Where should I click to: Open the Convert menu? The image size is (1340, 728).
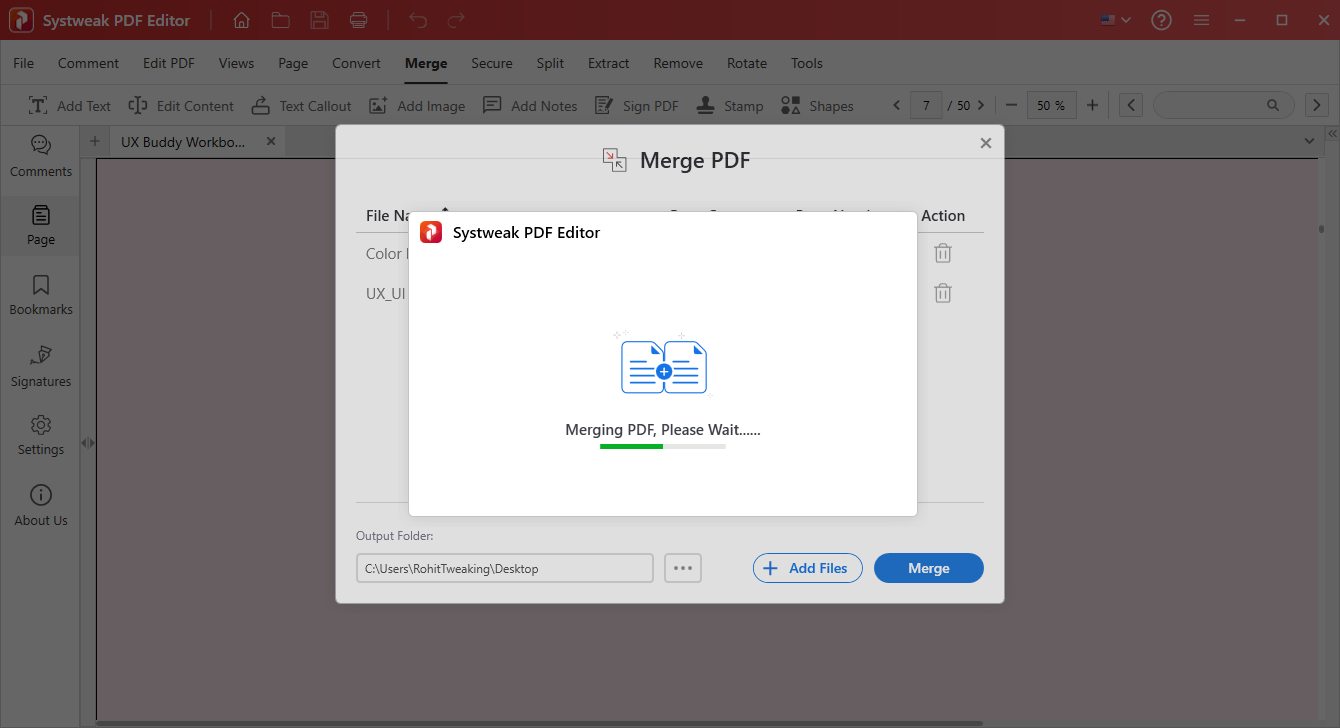point(356,63)
